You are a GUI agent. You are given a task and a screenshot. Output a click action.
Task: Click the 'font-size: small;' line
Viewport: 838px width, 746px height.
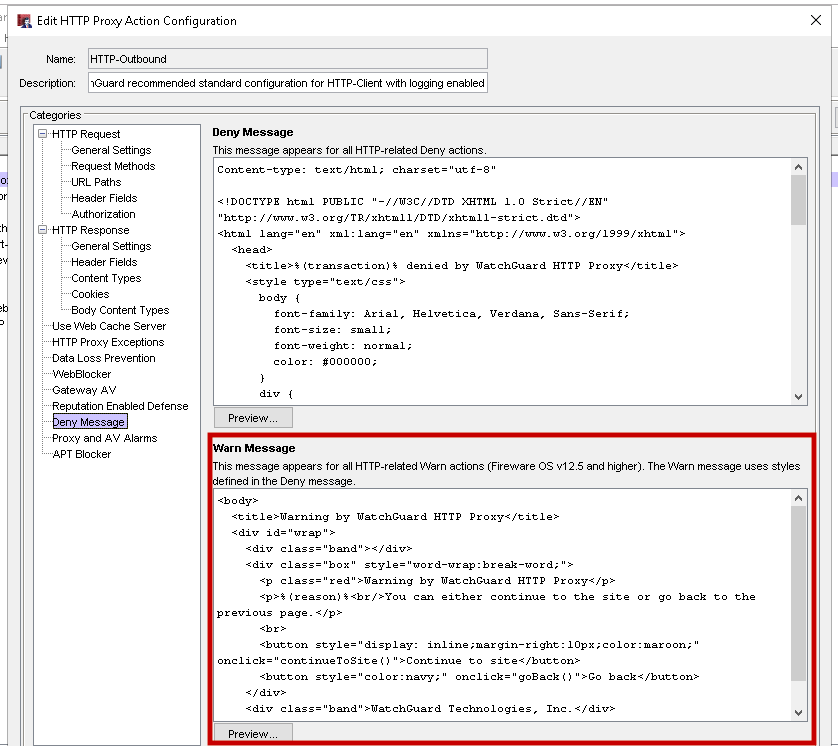(332, 330)
